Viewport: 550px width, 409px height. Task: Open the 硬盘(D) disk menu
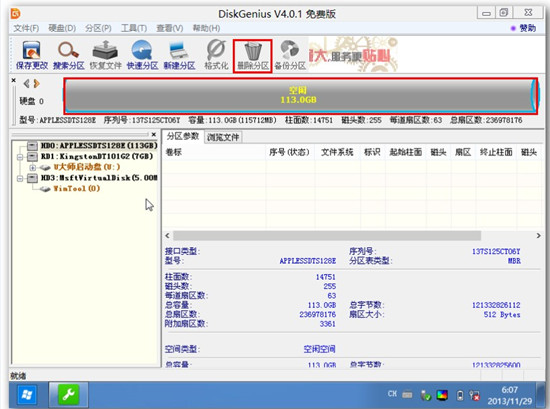[62, 28]
